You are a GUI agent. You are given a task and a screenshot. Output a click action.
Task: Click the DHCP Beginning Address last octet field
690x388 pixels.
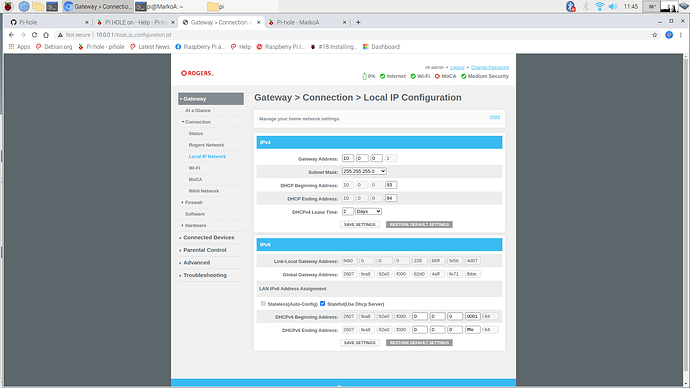coord(391,185)
